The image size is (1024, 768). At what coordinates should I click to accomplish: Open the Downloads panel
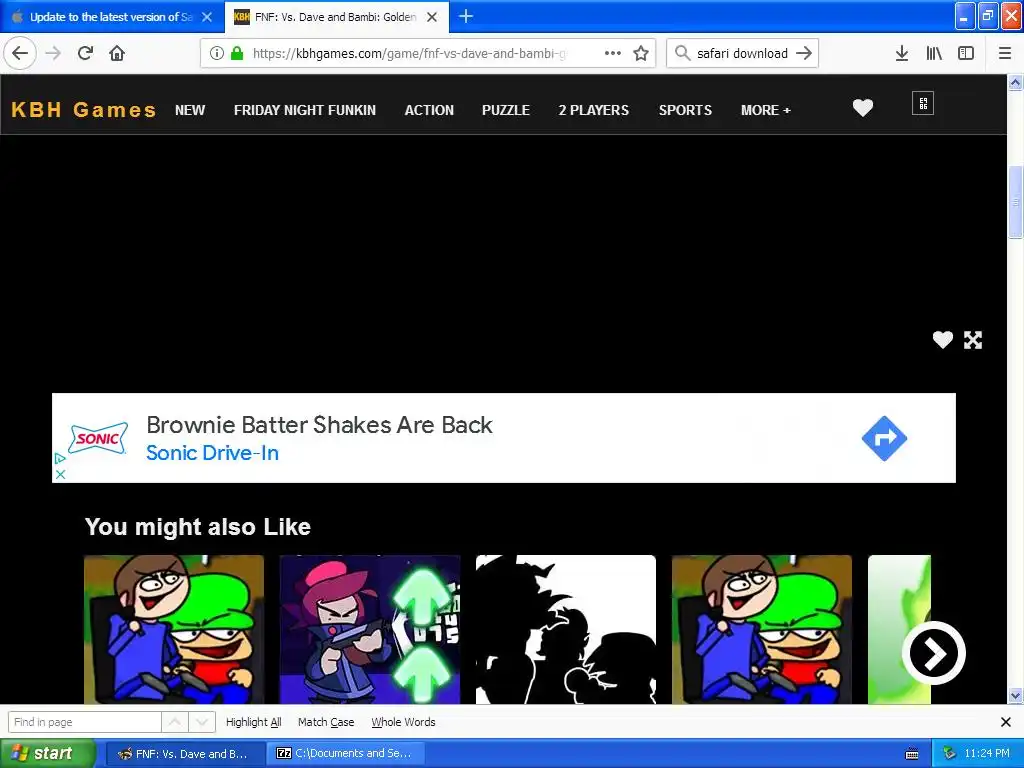(x=902, y=53)
